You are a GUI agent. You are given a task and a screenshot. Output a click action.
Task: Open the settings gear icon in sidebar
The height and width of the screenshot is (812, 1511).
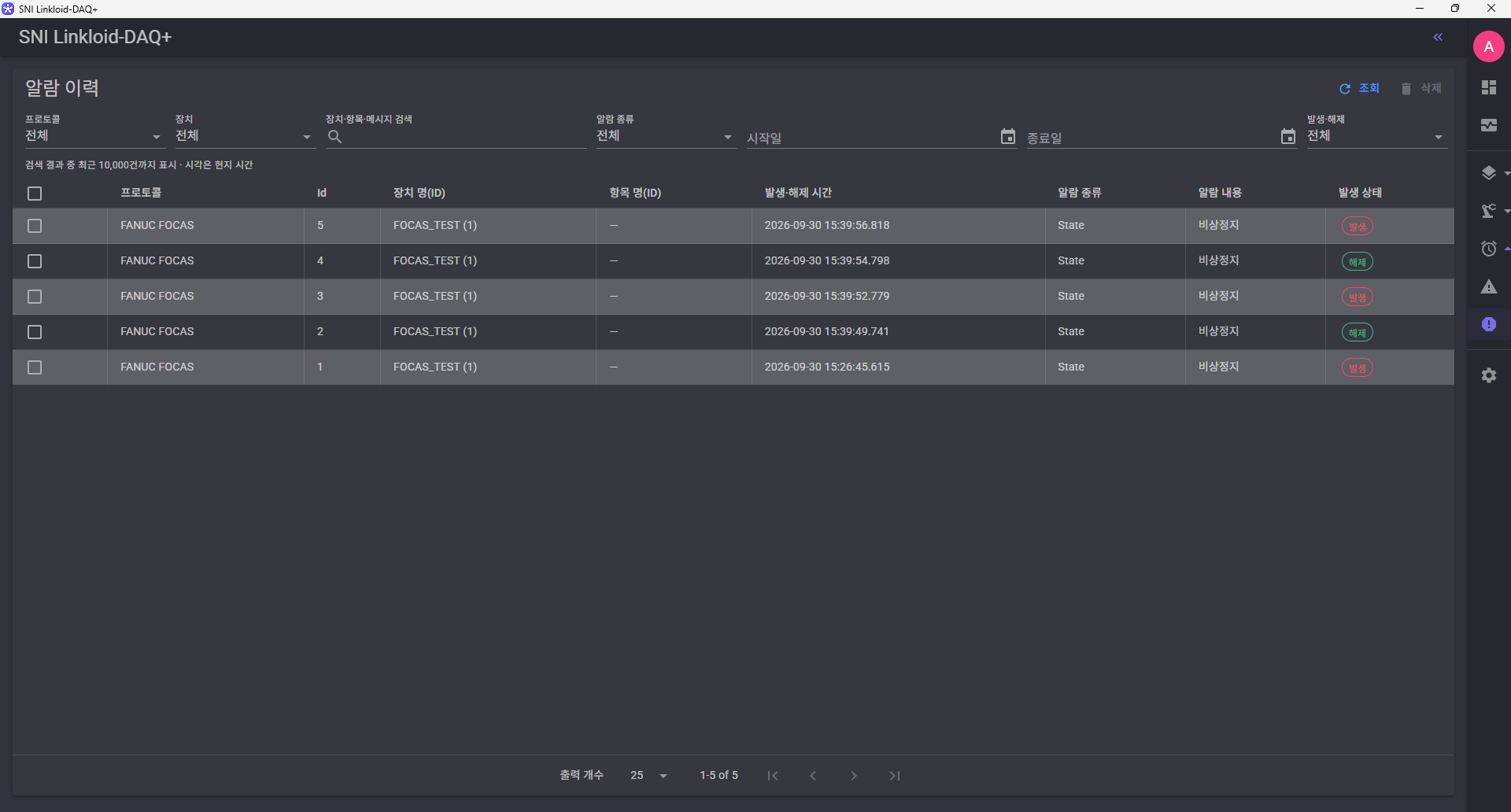1488,375
